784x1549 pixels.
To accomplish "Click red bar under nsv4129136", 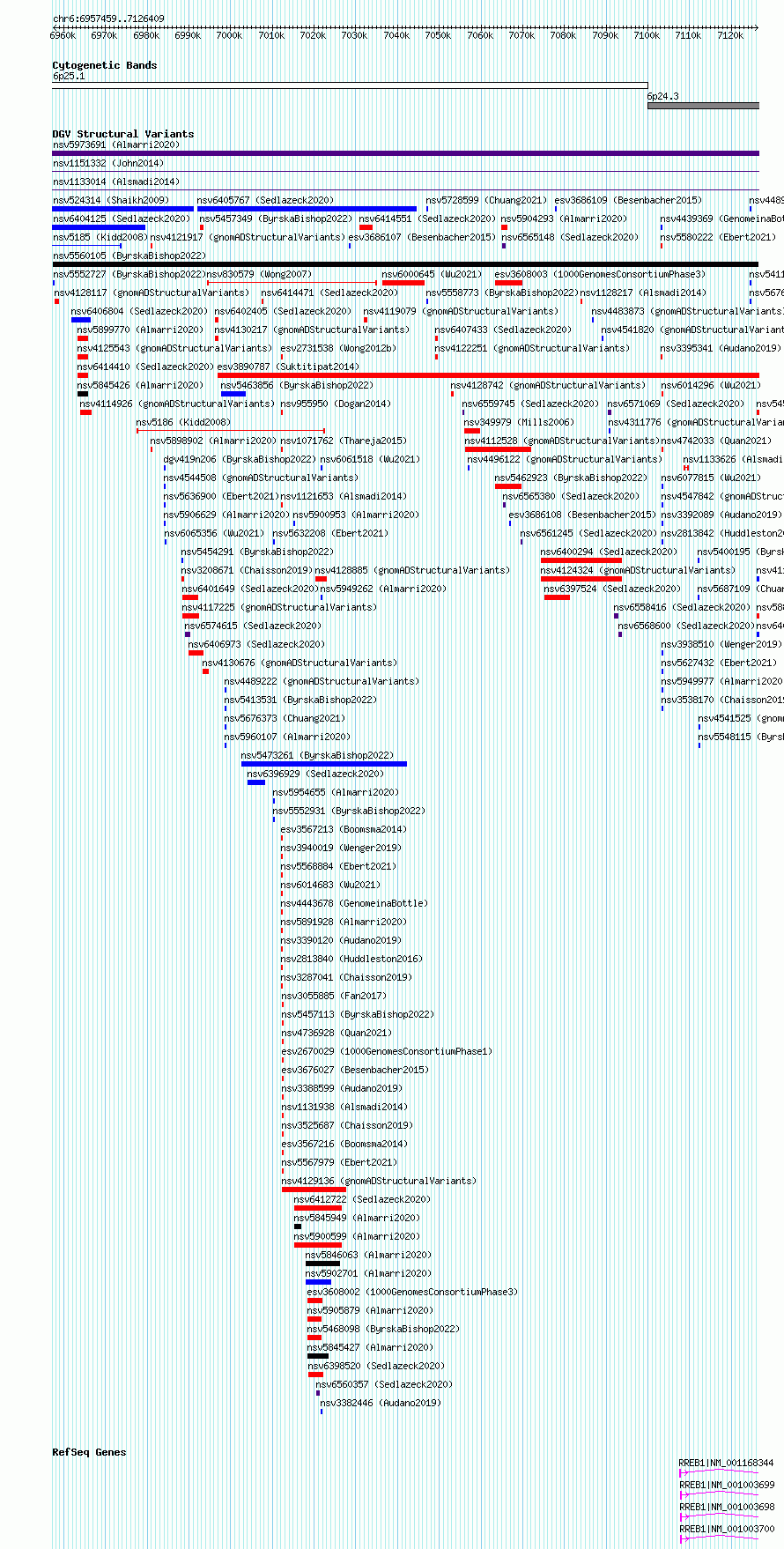I will click(314, 1190).
